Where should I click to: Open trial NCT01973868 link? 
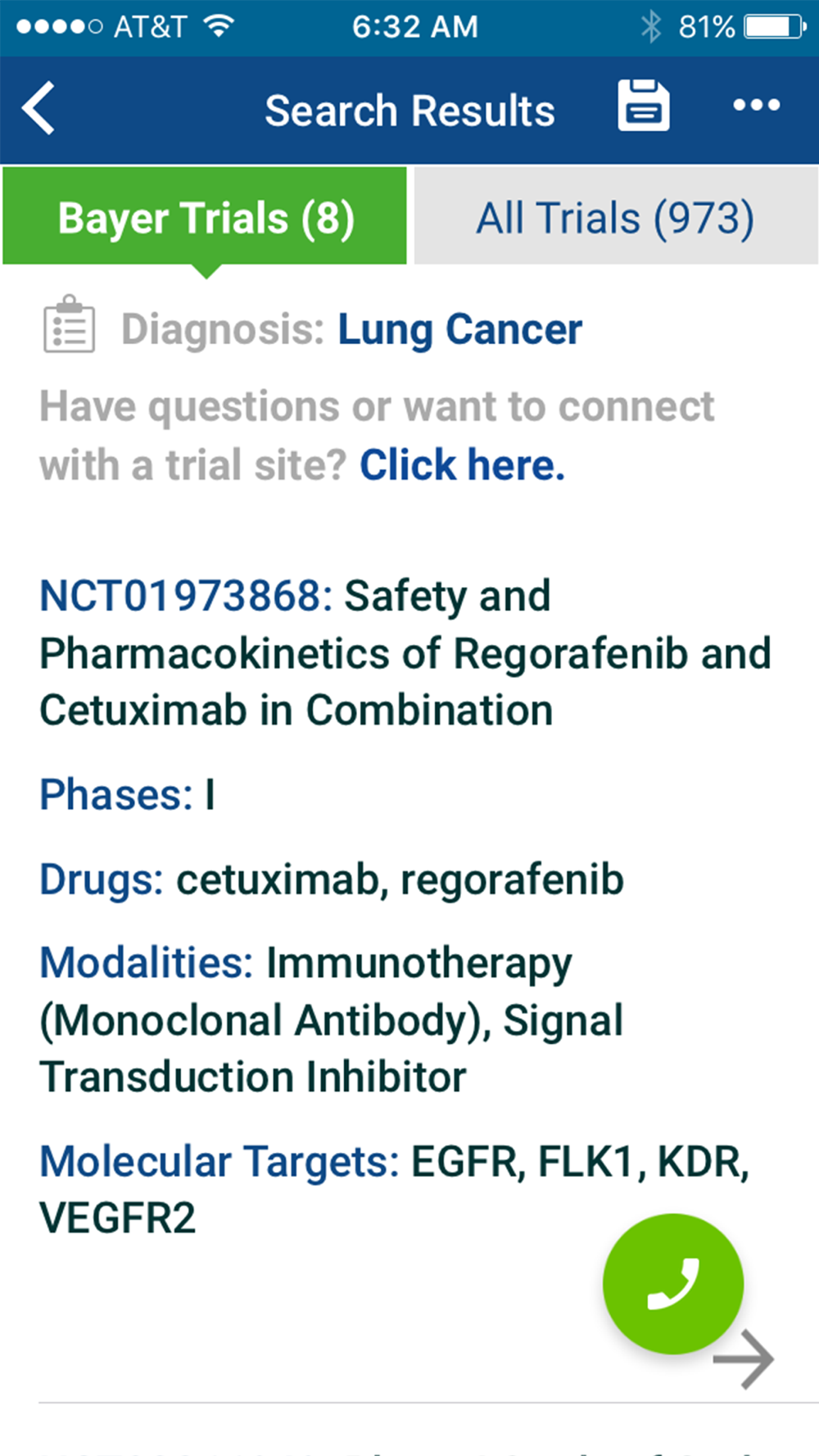pos(186,595)
